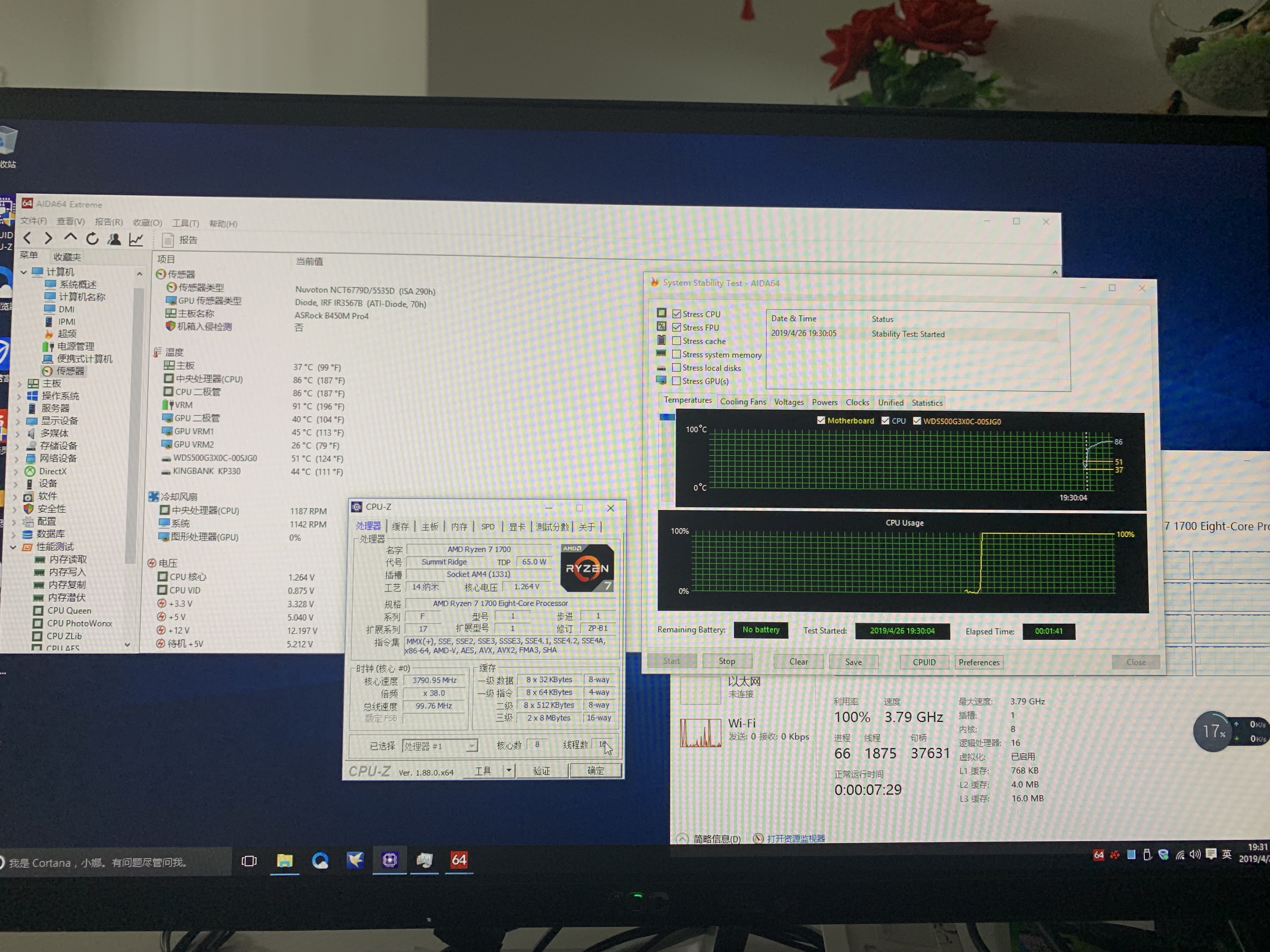Click the CPU-Z 验证 button
The height and width of the screenshot is (952, 1270).
click(541, 771)
